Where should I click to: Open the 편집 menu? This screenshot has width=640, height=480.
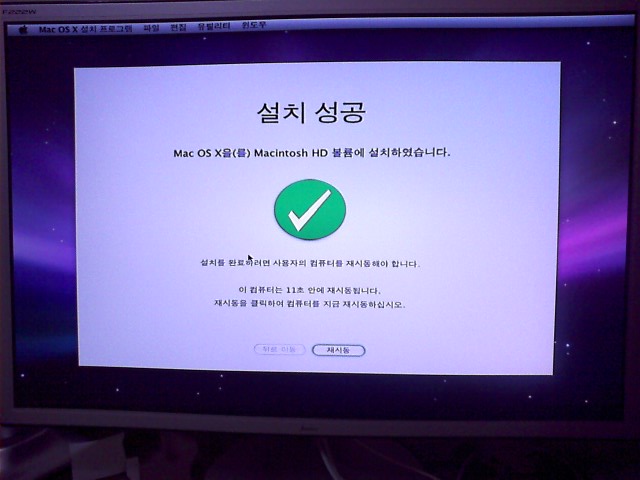click(178, 27)
